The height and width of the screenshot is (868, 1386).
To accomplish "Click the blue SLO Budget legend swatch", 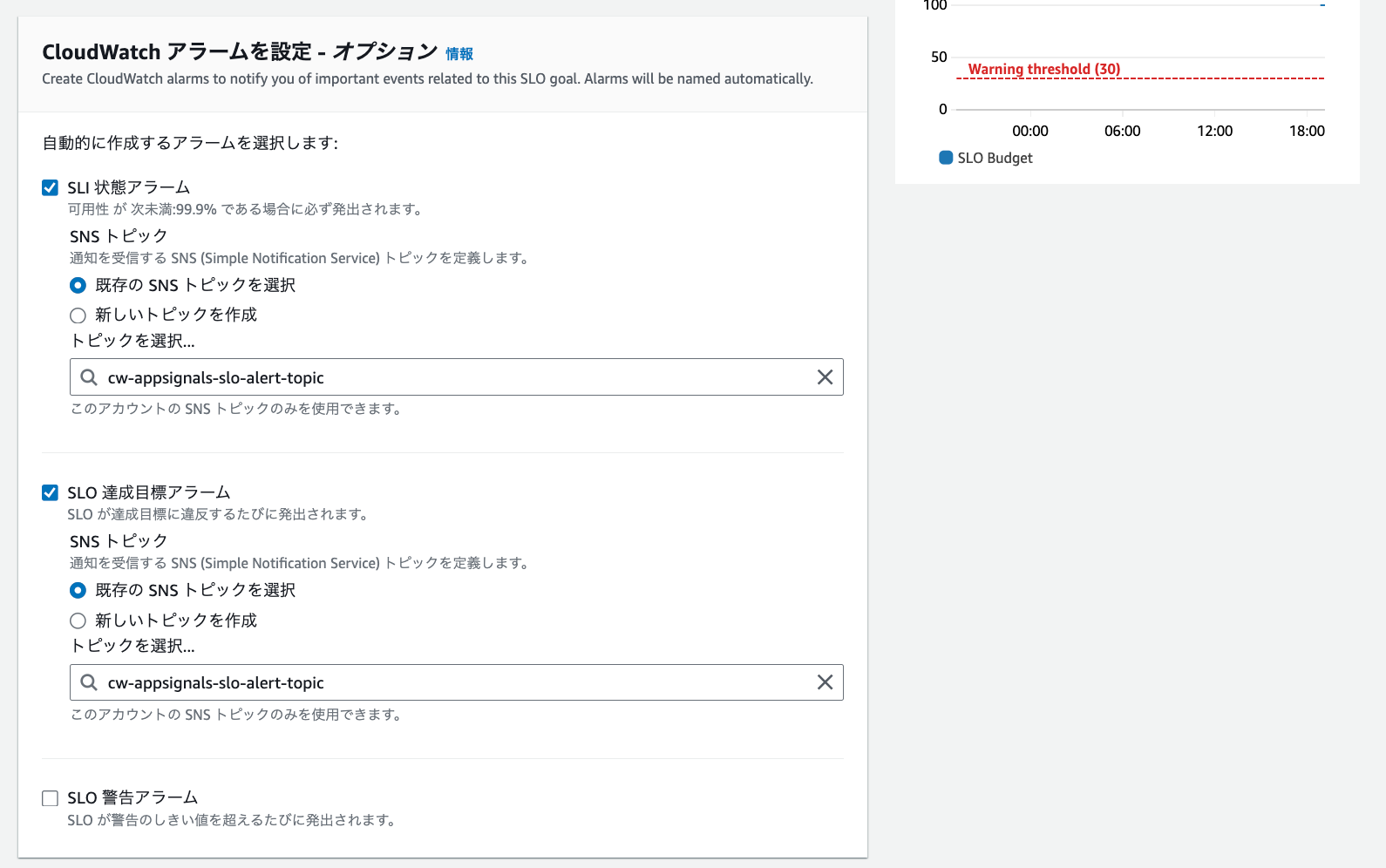I will (946, 158).
